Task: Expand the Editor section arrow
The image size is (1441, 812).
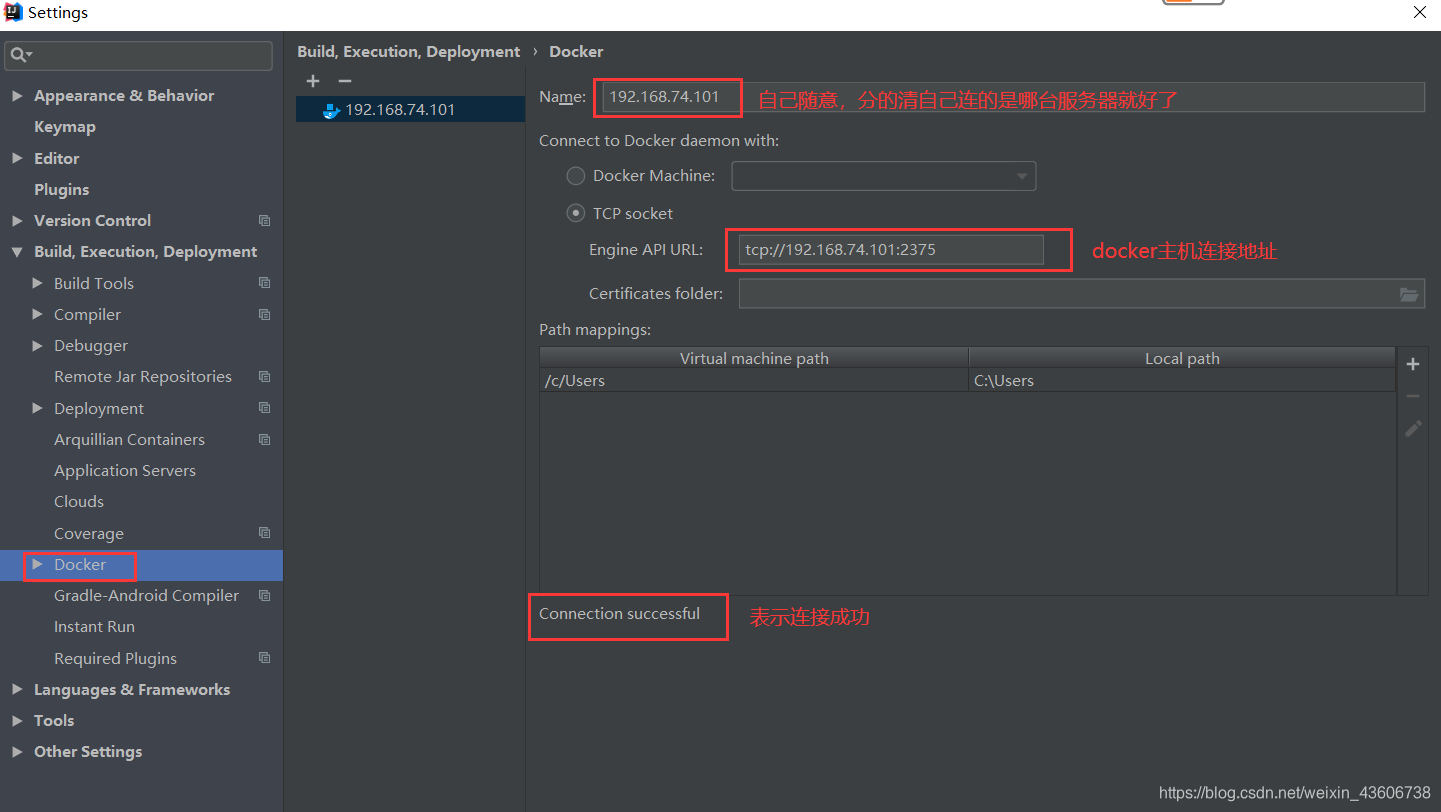Action: click(17, 158)
